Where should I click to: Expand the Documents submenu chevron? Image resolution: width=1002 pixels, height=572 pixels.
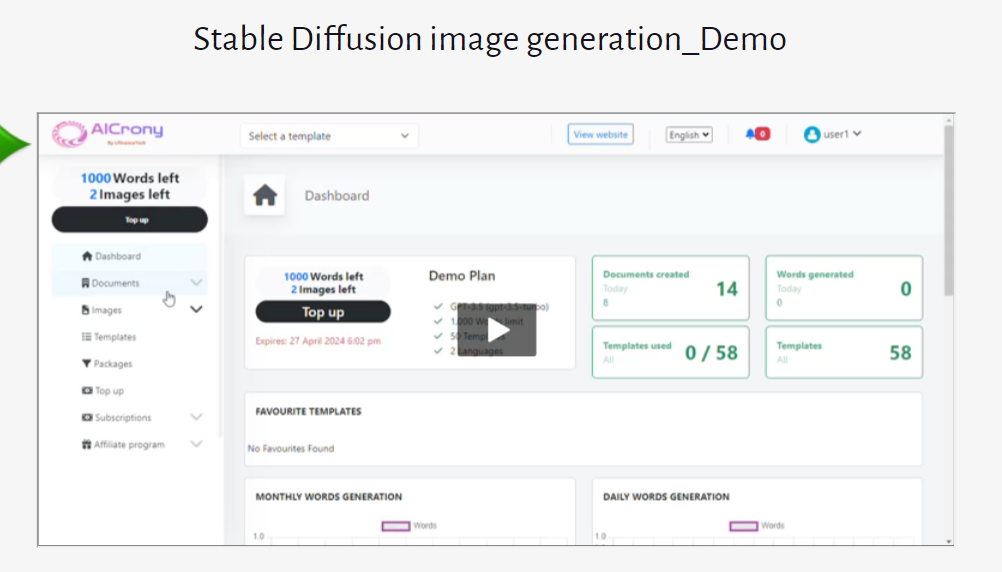pyautogui.click(x=196, y=282)
